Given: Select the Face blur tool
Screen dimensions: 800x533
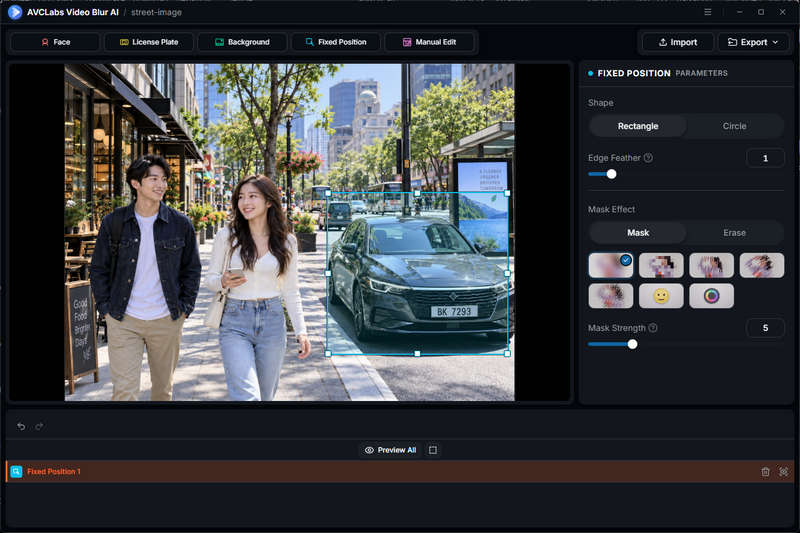Looking at the screenshot, I should tap(55, 42).
